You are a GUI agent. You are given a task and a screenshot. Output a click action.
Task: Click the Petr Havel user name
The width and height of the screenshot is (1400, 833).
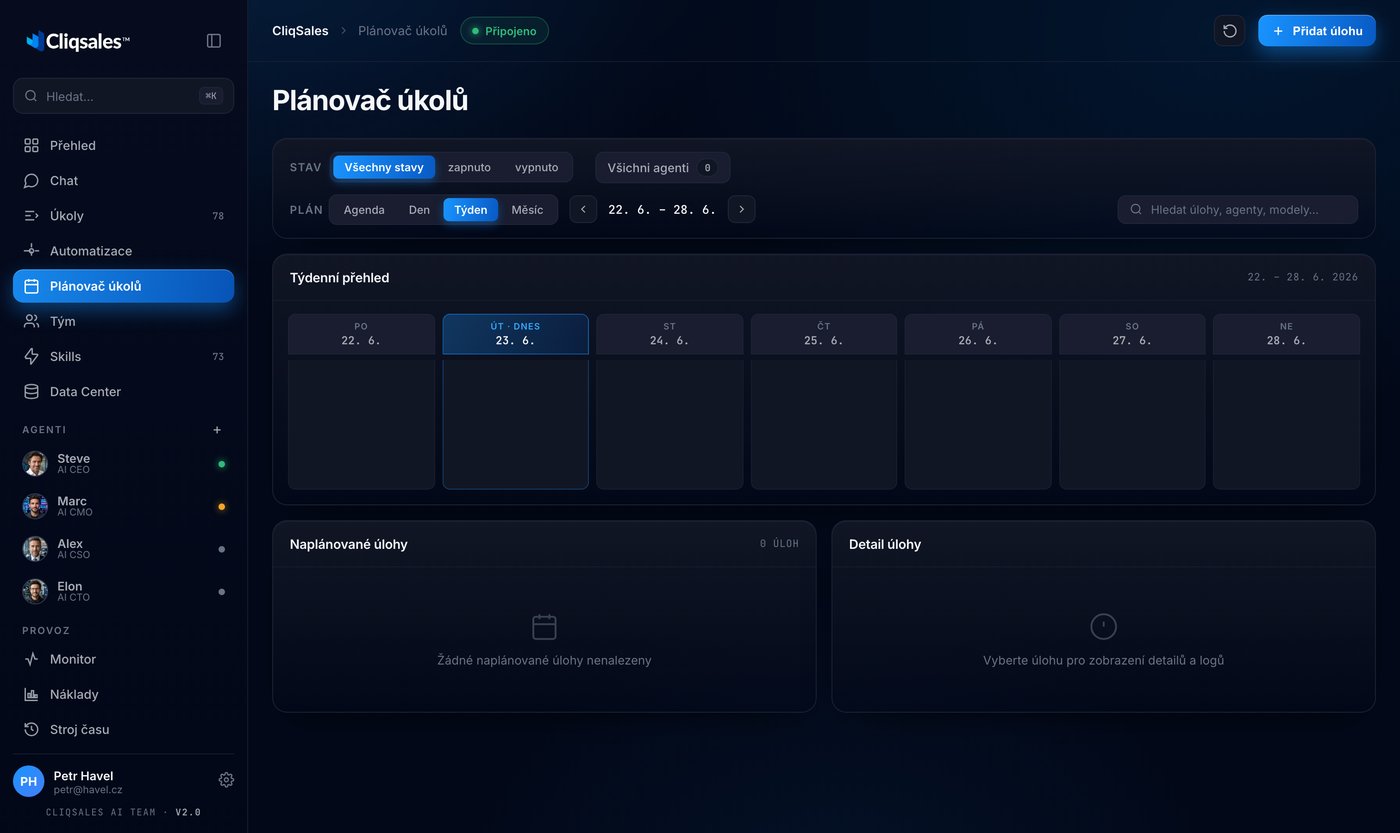[x=83, y=776]
